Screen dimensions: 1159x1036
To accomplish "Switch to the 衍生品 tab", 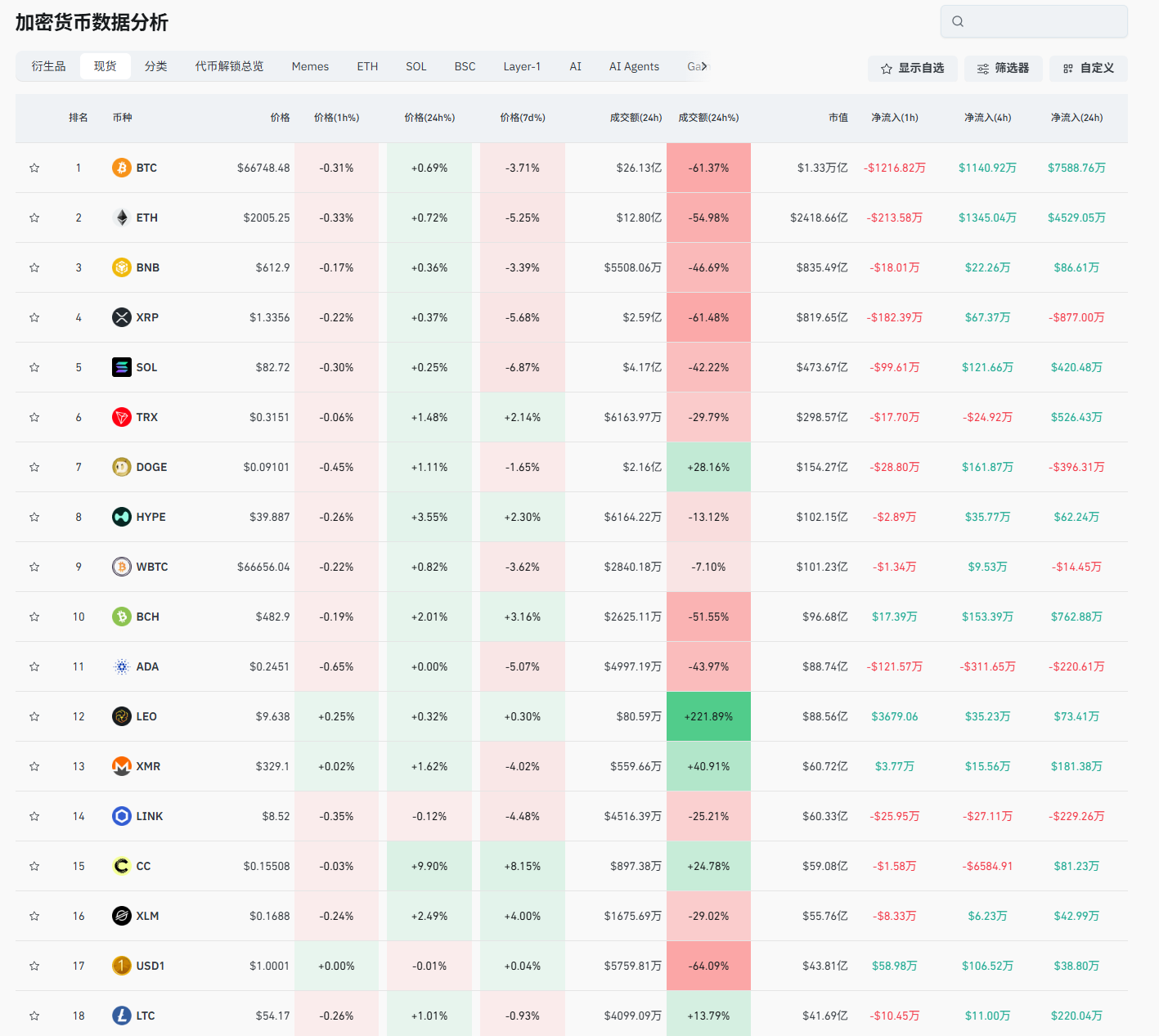I will click(x=48, y=66).
